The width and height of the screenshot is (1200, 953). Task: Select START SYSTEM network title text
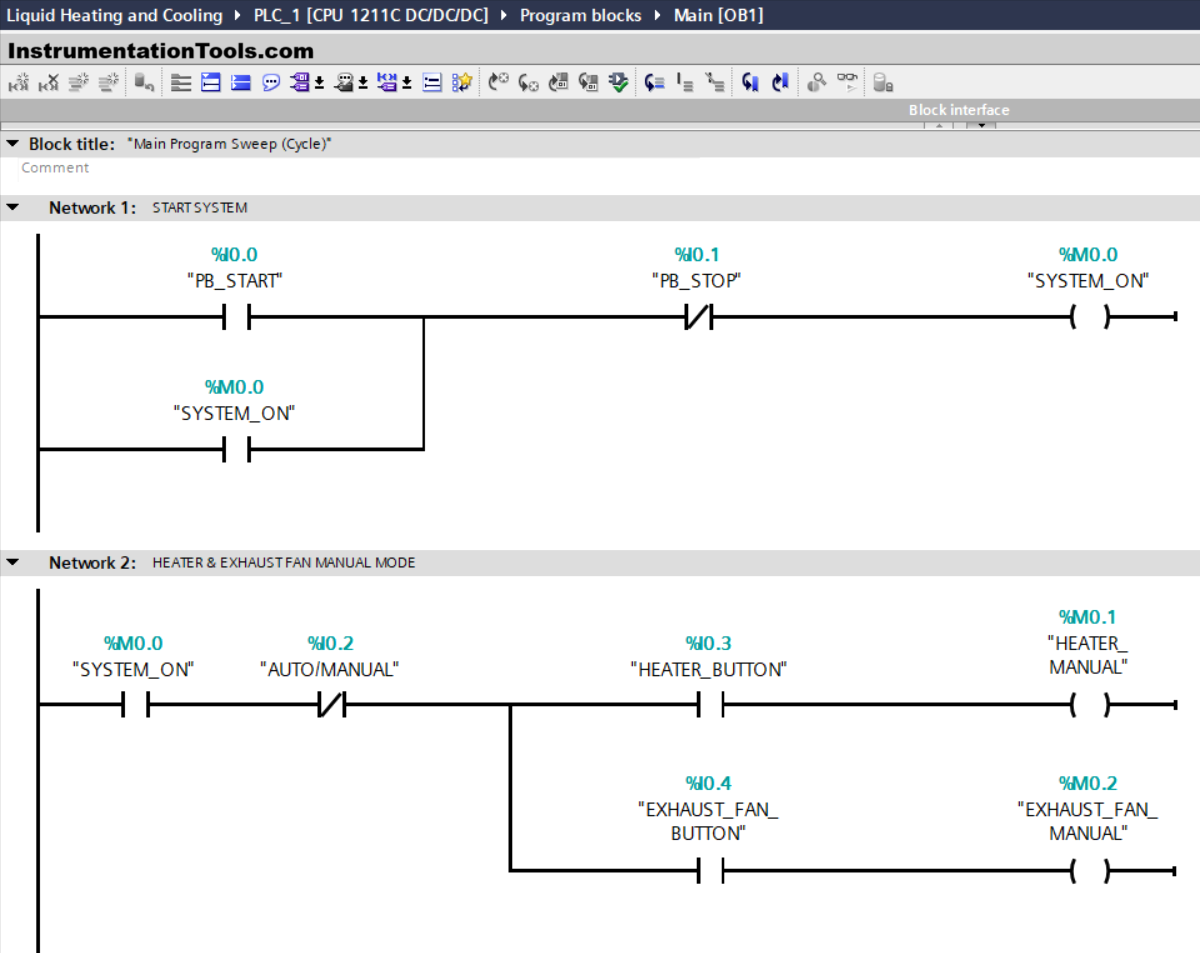click(x=200, y=208)
